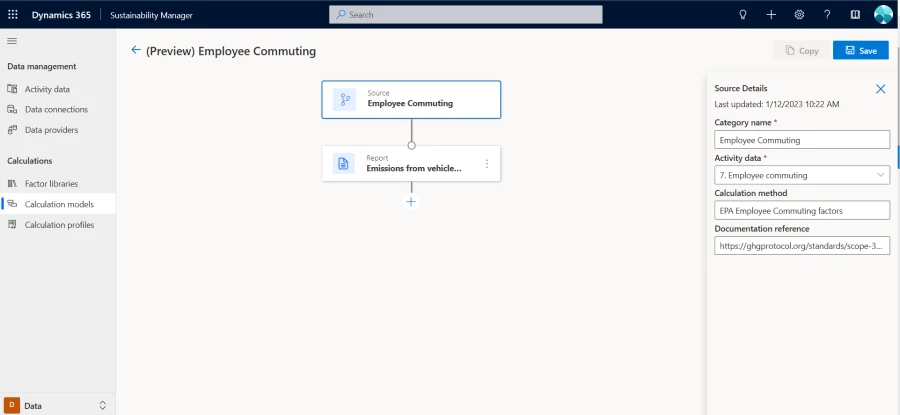Click the Source node branch icon
This screenshot has height=415, width=900.
coord(344,99)
